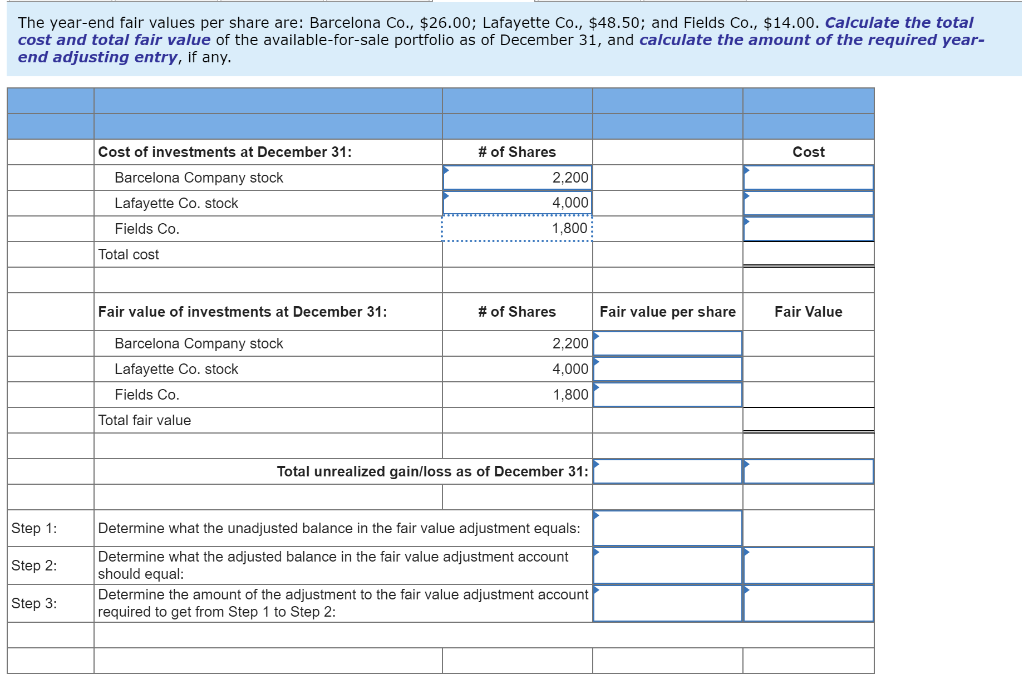Click the 'Step 3:' label
Screen dimensions: 1024x684
34,604
